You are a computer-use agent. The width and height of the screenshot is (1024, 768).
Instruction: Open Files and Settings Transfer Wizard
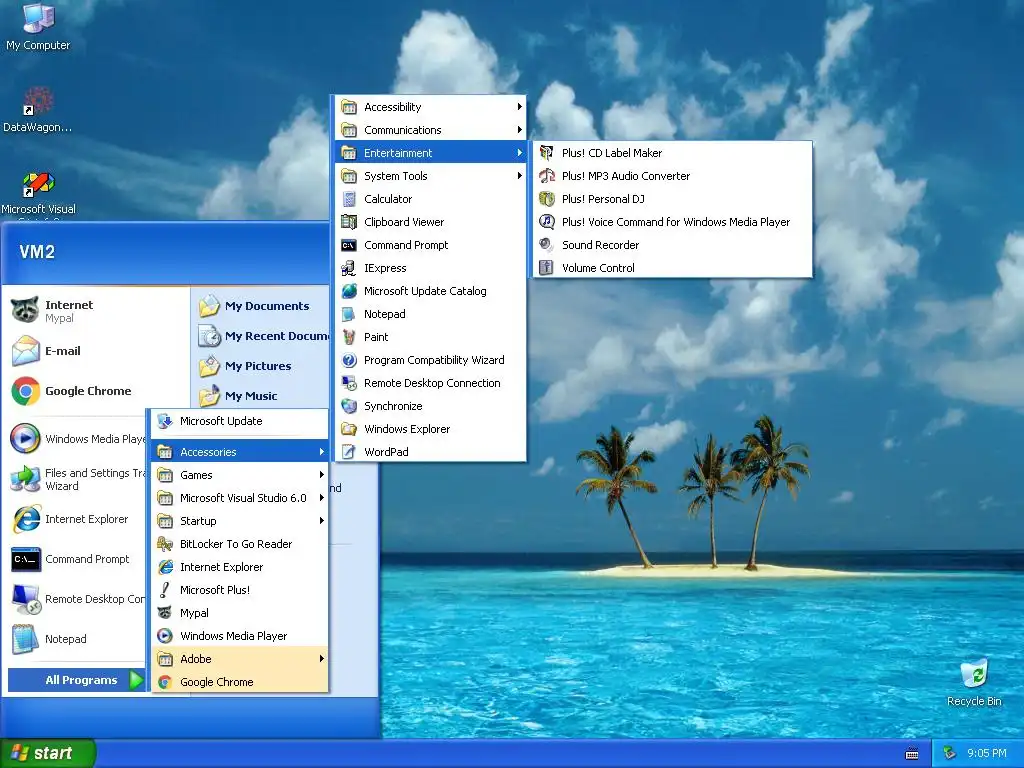77,479
